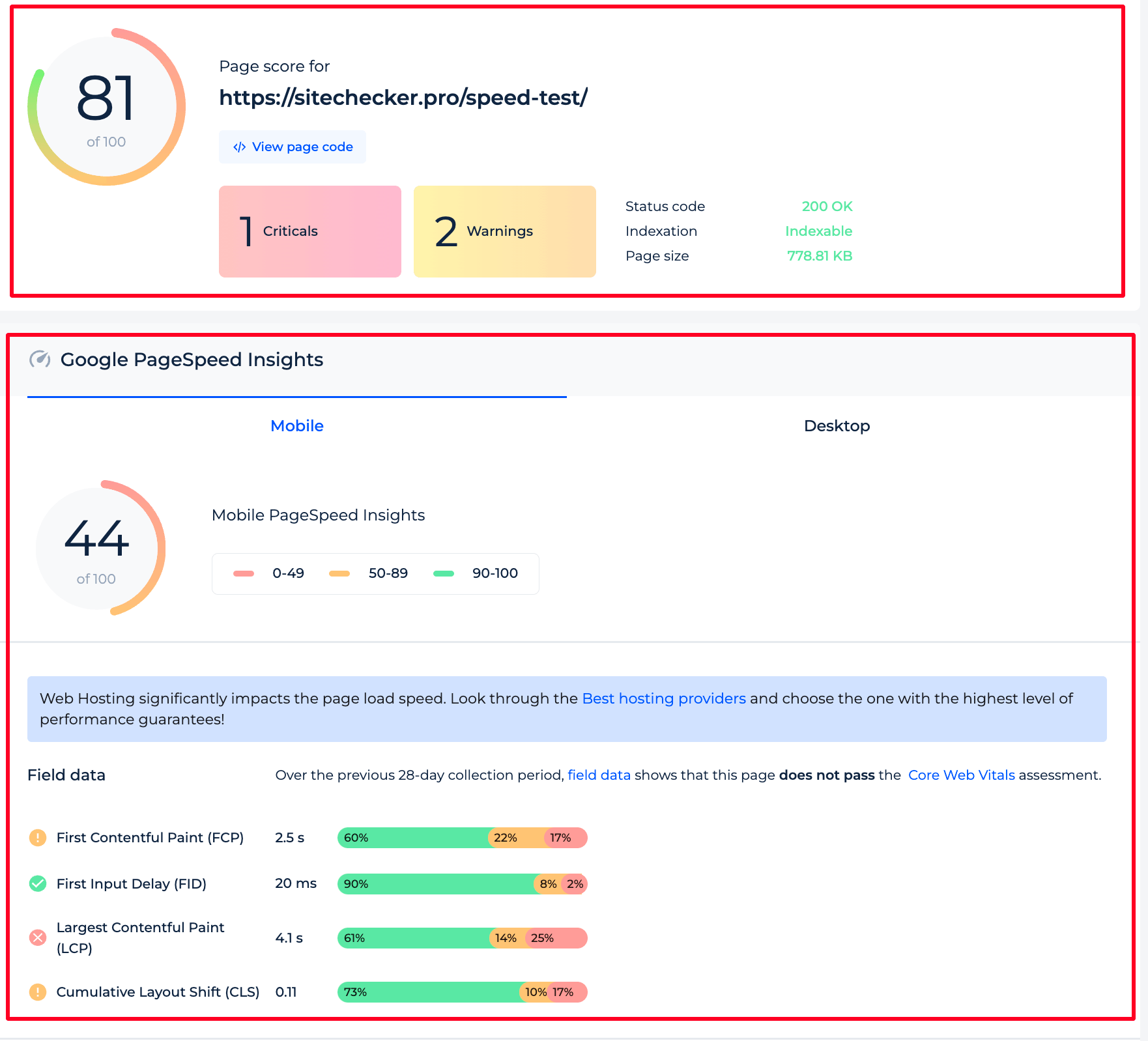Viewport: 1148px width, 1041px height.
Task: Click the 200 OK status code value
Action: click(827, 207)
